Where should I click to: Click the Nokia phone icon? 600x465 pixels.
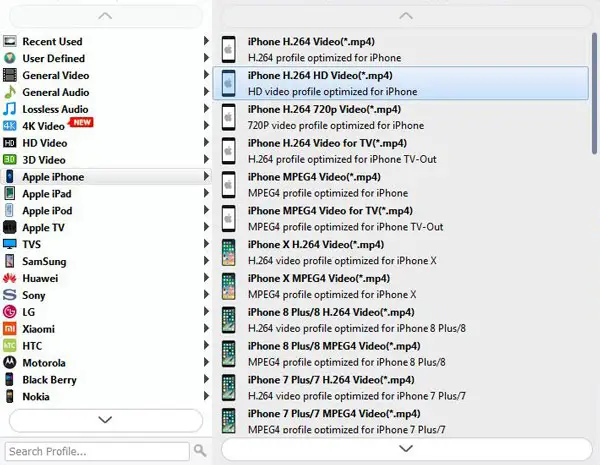pyautogui.click(x=10, y=396)
